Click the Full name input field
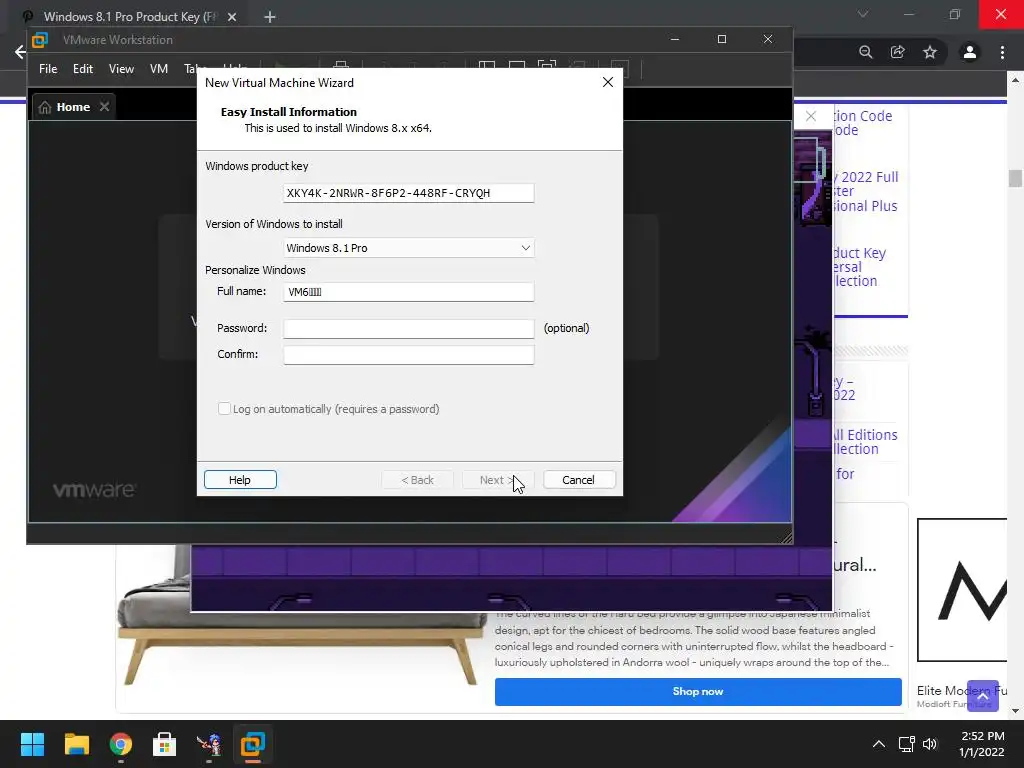1024x768 pixels. coord(409,292)
